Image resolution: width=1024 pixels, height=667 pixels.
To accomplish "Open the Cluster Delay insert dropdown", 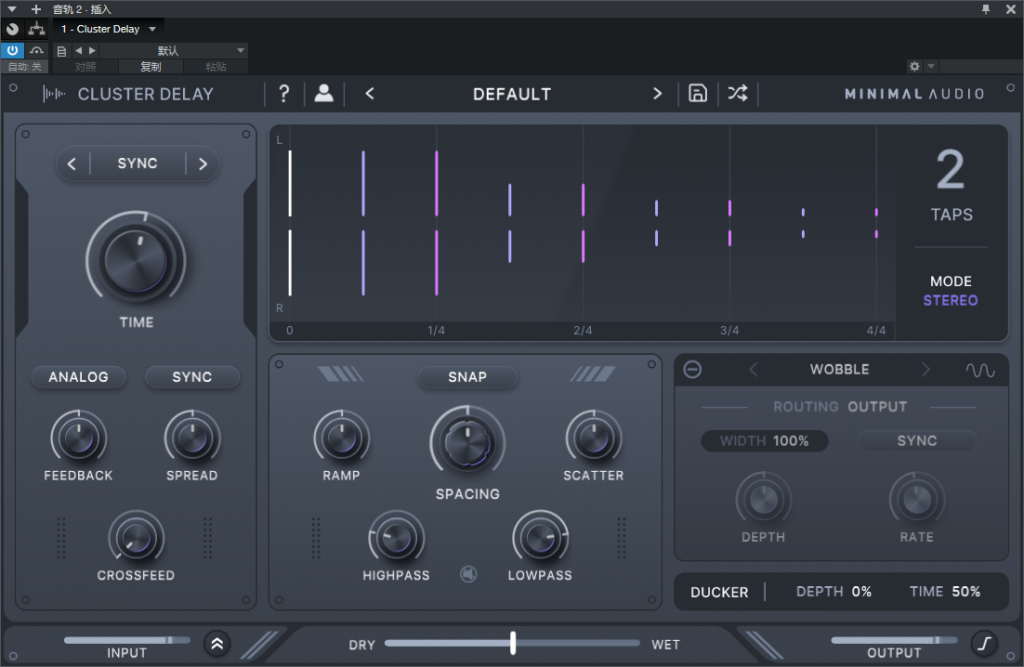I will tap(108, 29).
